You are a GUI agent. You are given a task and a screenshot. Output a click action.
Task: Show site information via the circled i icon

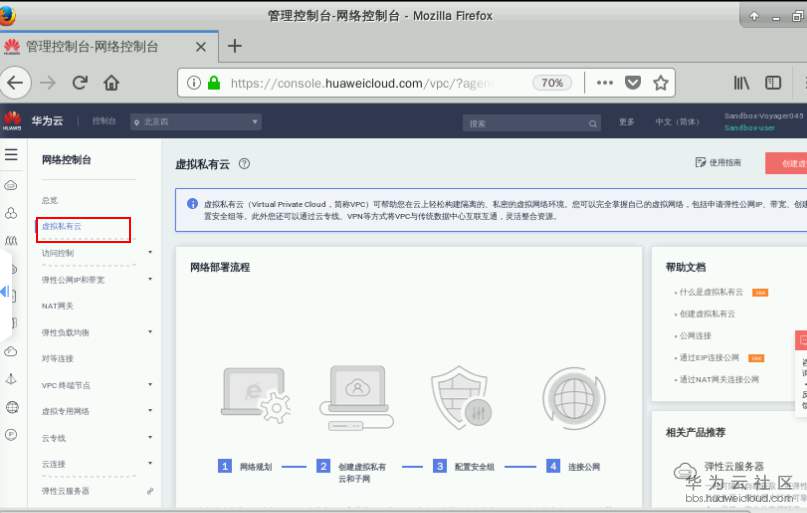pyautogui.click(x=194, y=82)
